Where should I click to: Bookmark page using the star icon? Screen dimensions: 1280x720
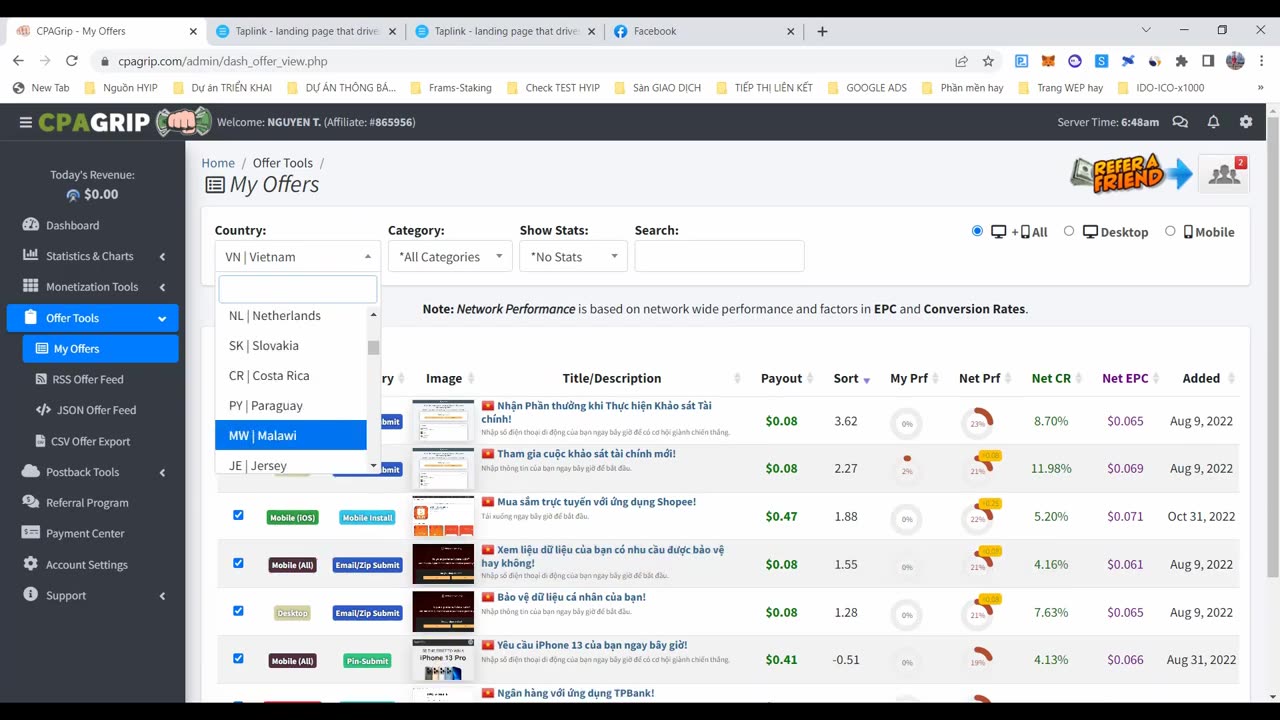pyautogui.click(x=988, y=61)
